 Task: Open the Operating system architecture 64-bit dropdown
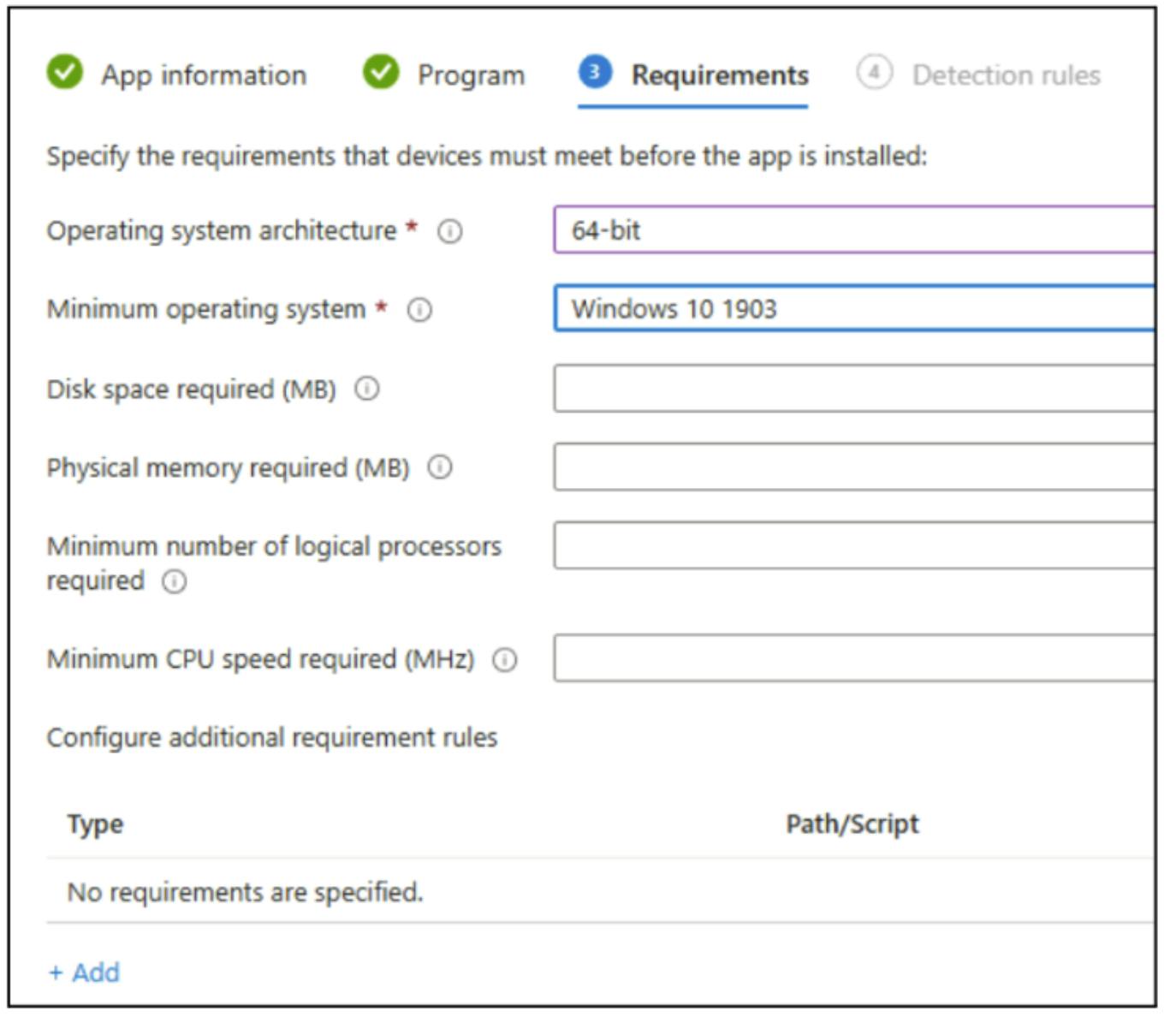point(852,230)
